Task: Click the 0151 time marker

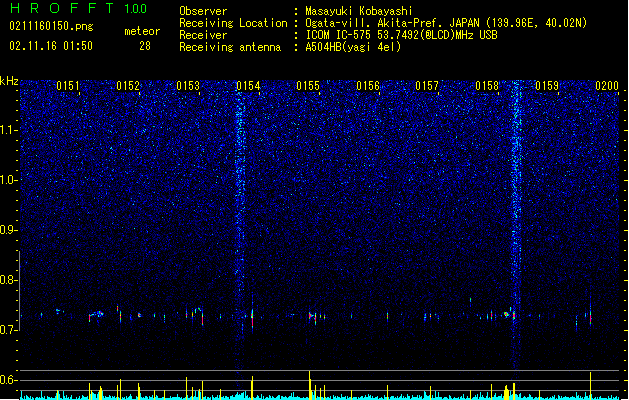Action: point(68,86)
